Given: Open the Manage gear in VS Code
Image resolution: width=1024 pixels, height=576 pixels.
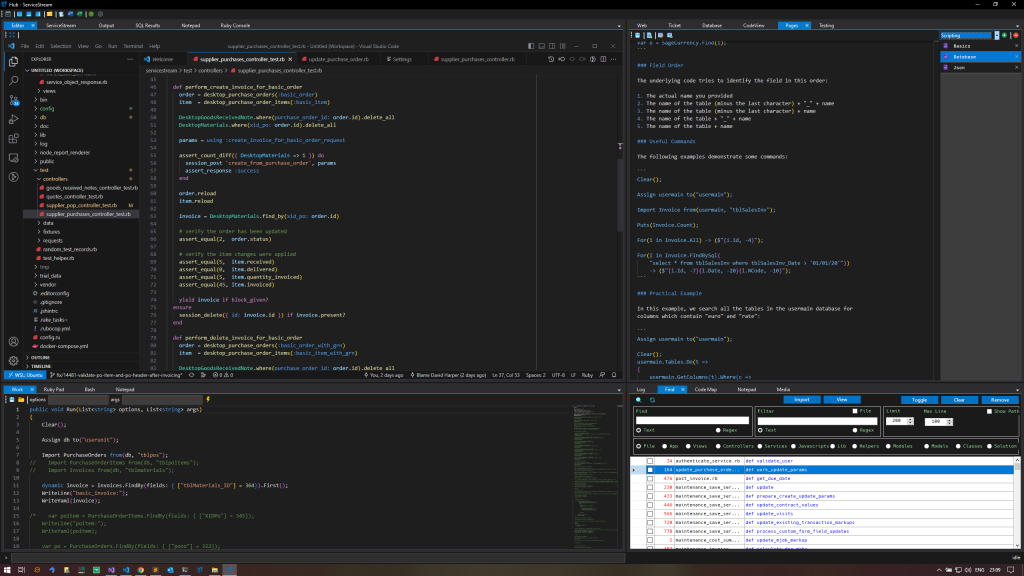Looking at the screenshot, I should pos(14,360).
